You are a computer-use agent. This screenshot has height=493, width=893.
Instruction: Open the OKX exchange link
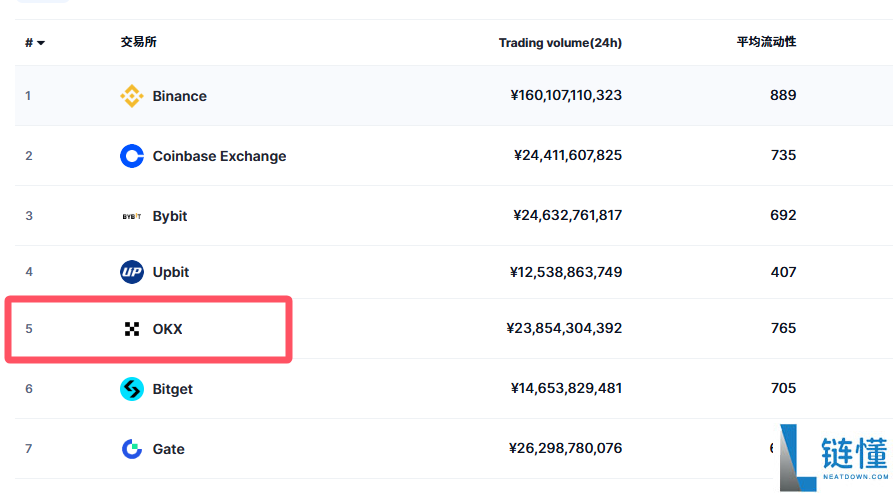(167, 329)
